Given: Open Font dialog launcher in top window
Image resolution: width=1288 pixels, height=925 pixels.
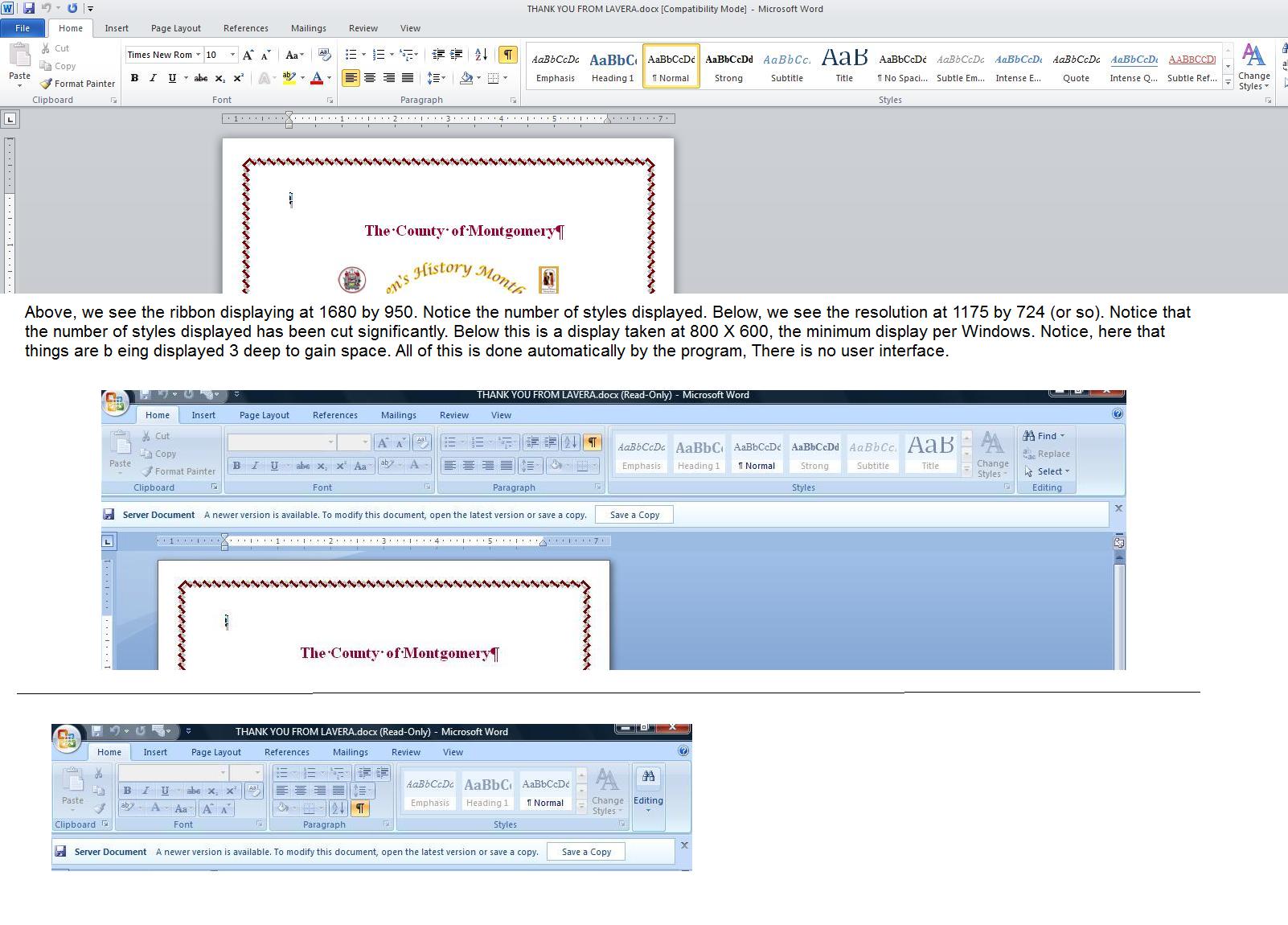Looking at the screenshot, I should 330,101.
